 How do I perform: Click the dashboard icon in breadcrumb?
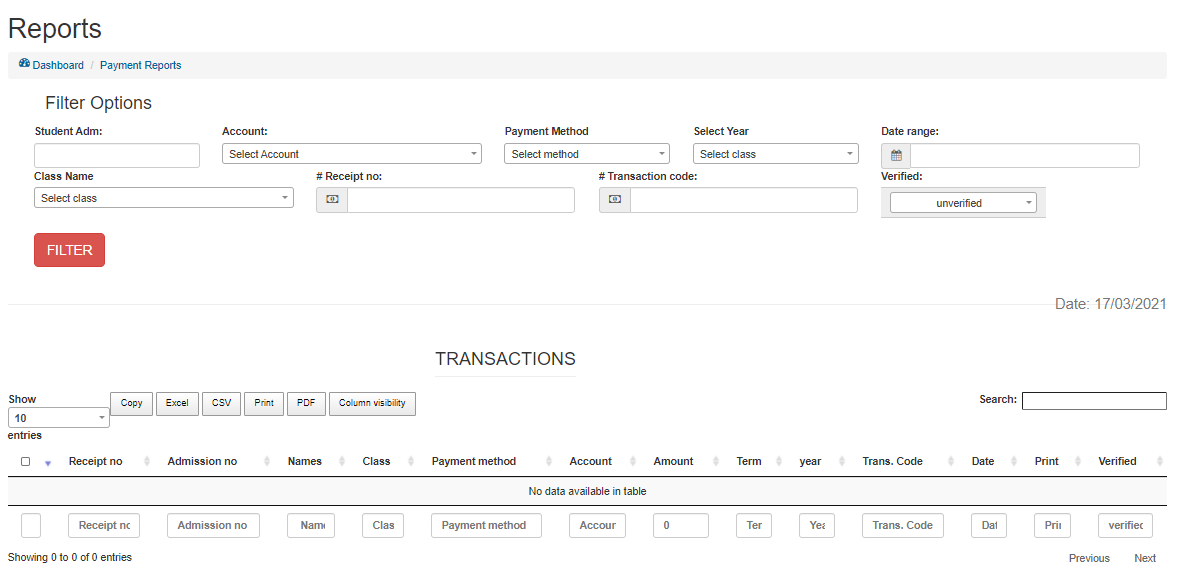coord(24,64)
